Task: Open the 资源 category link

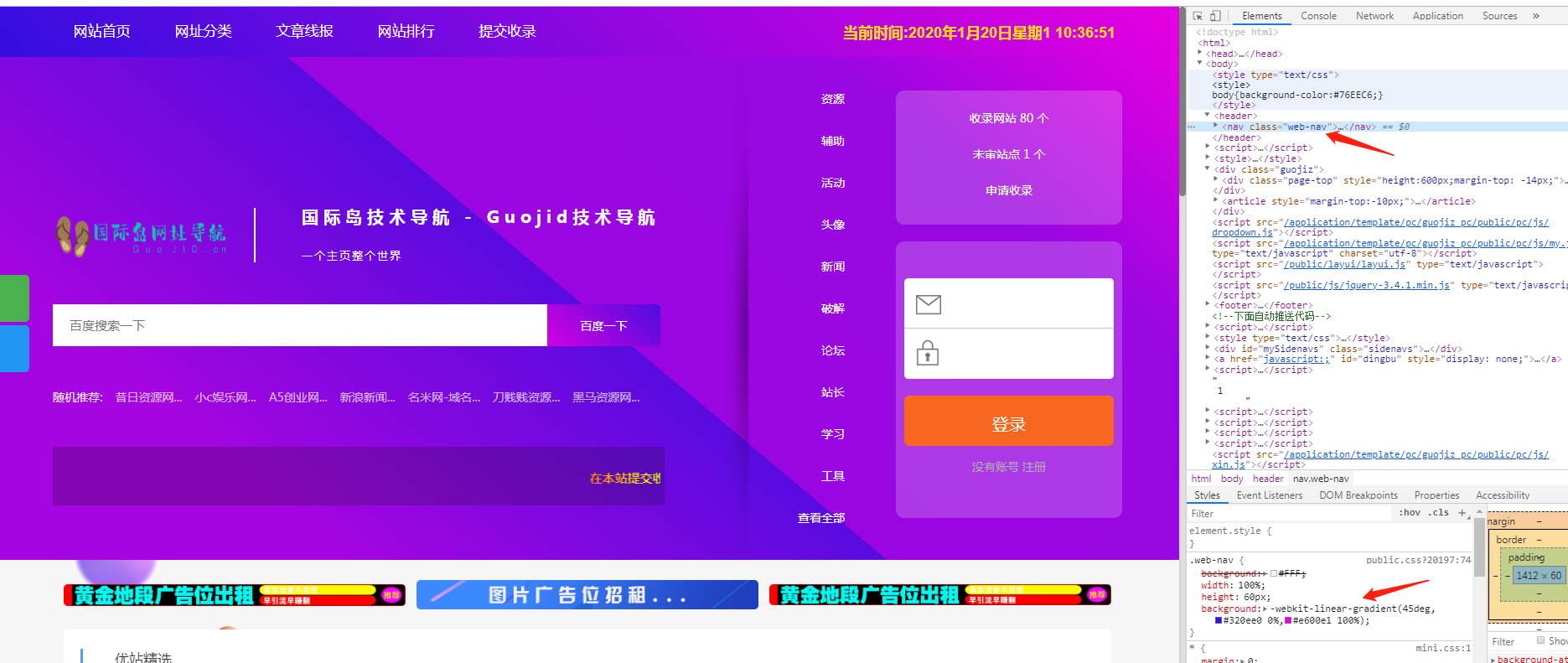Action: click(x=833, y=99)
